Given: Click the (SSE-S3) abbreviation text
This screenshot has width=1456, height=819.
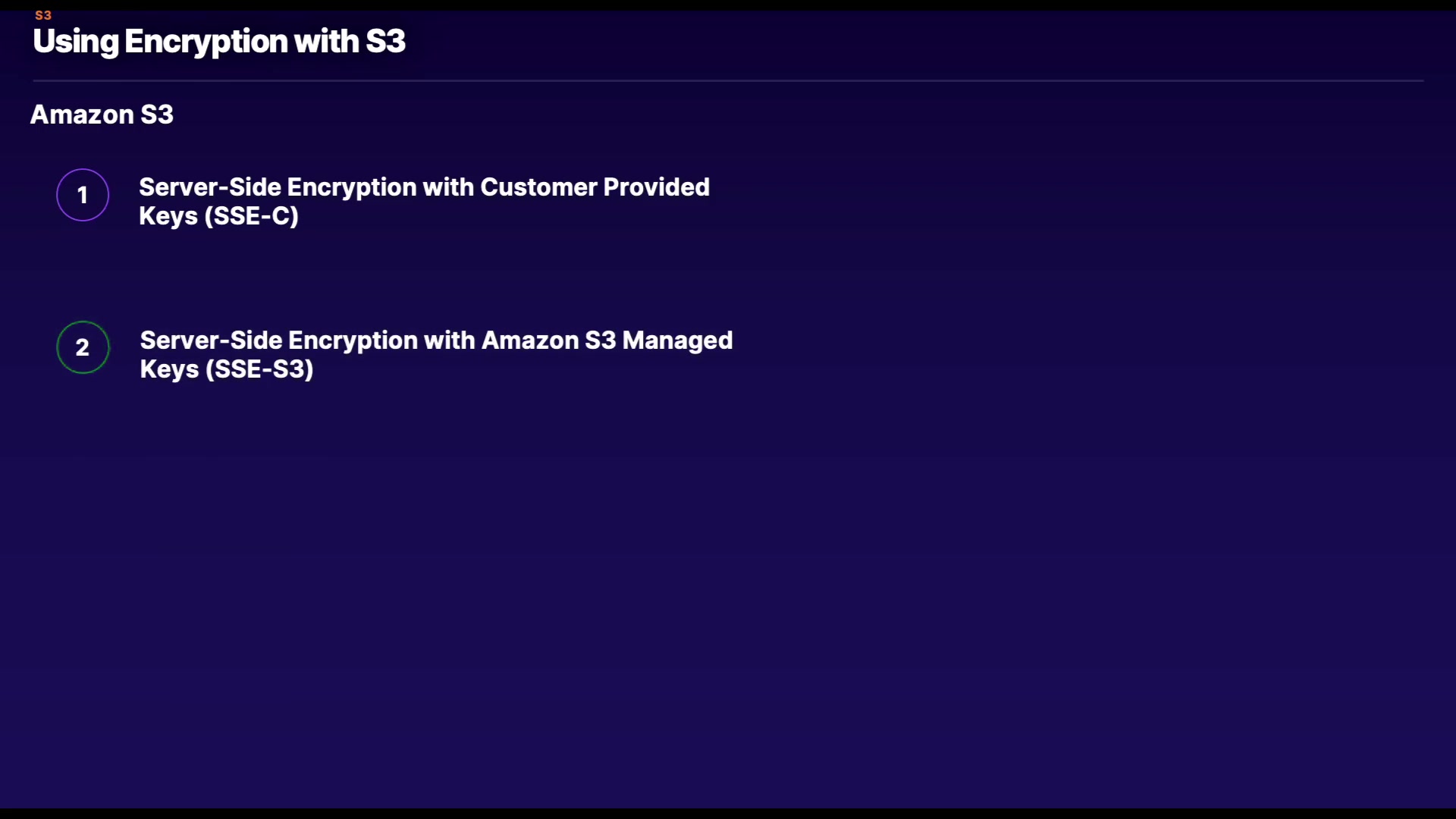Looking at the screenshot, I should (x=259, y=369).
